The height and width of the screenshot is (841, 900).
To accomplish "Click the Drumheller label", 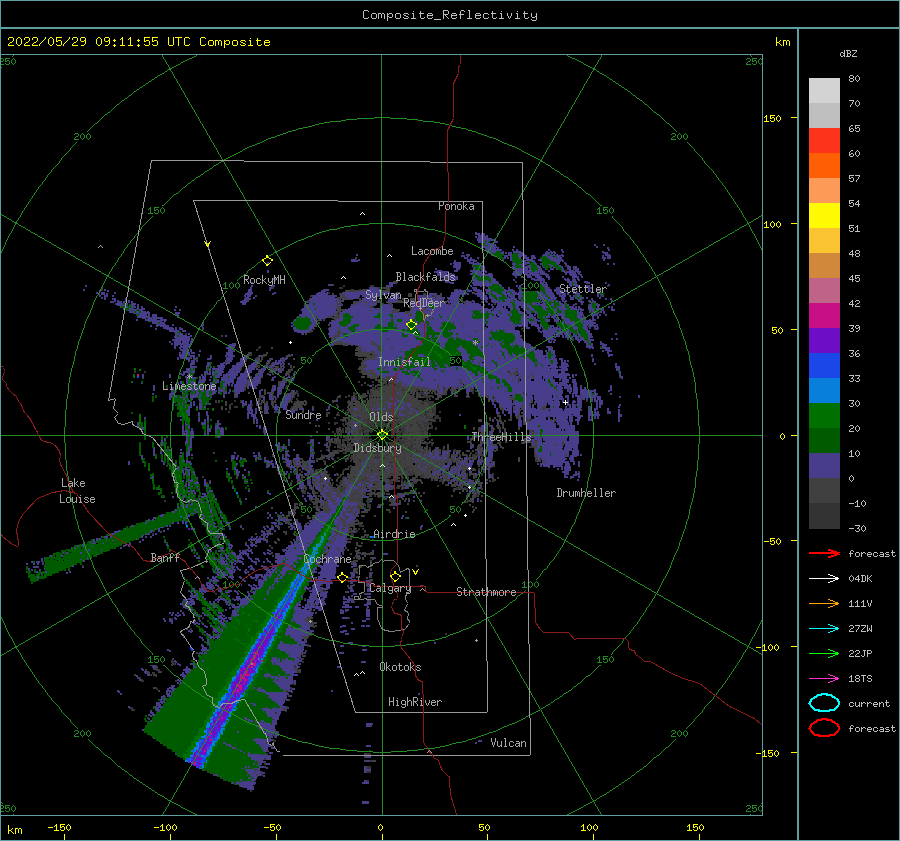I will click(x=586, y=493).
